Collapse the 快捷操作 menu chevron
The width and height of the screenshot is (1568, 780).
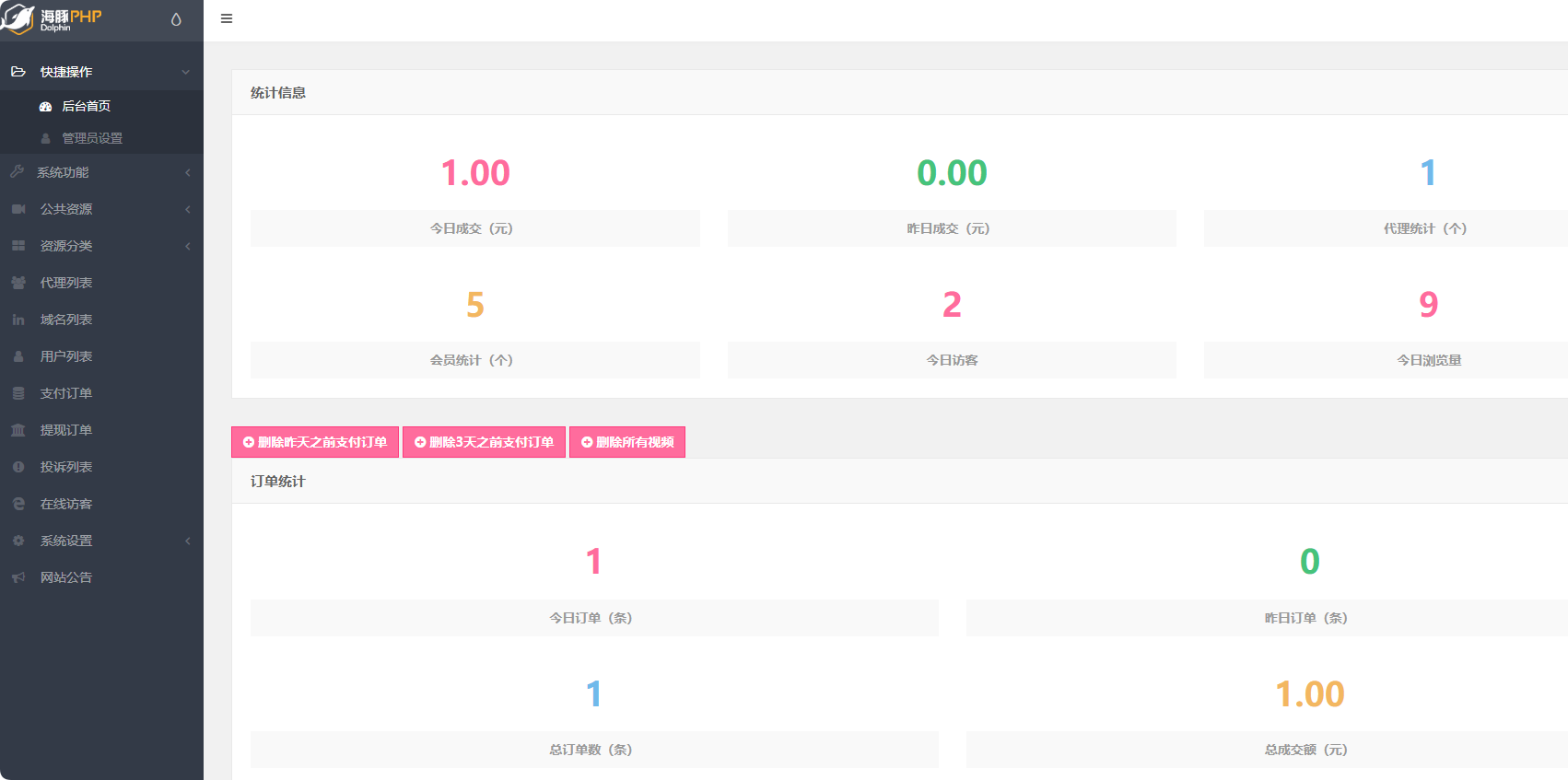pos(186,72)
